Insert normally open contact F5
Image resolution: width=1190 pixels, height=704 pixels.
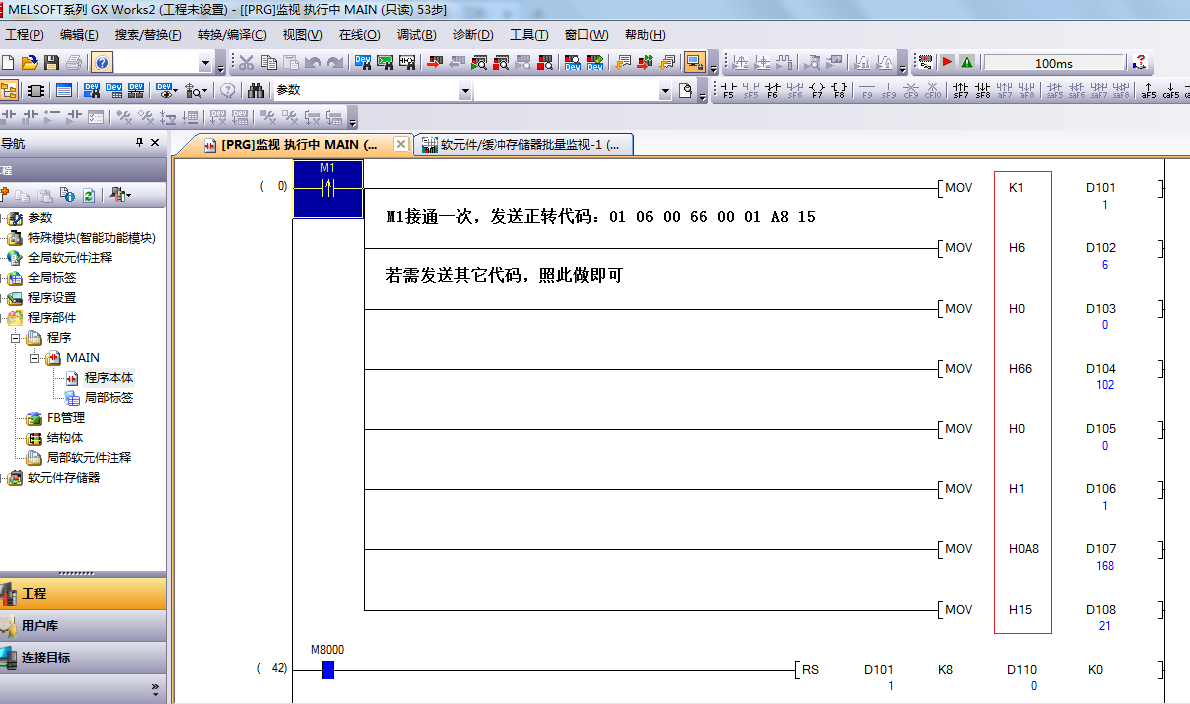coord(728,91)
